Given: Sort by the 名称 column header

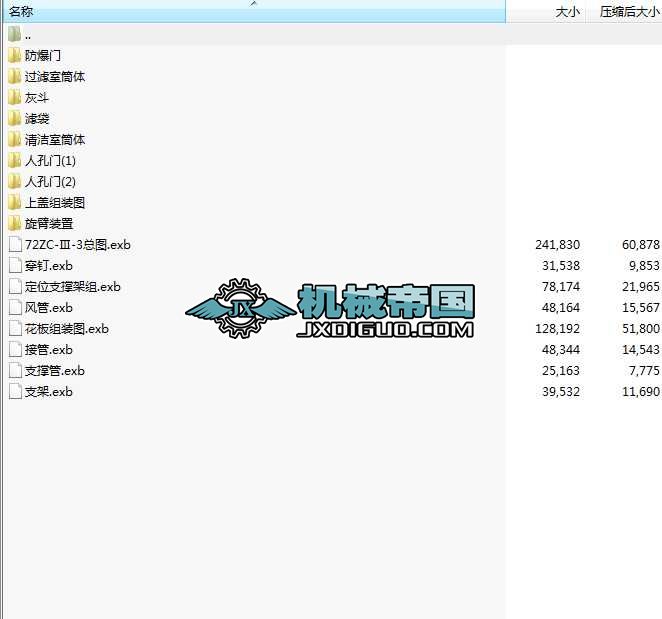Looking at the screenshot, I should tap(253, 11).
